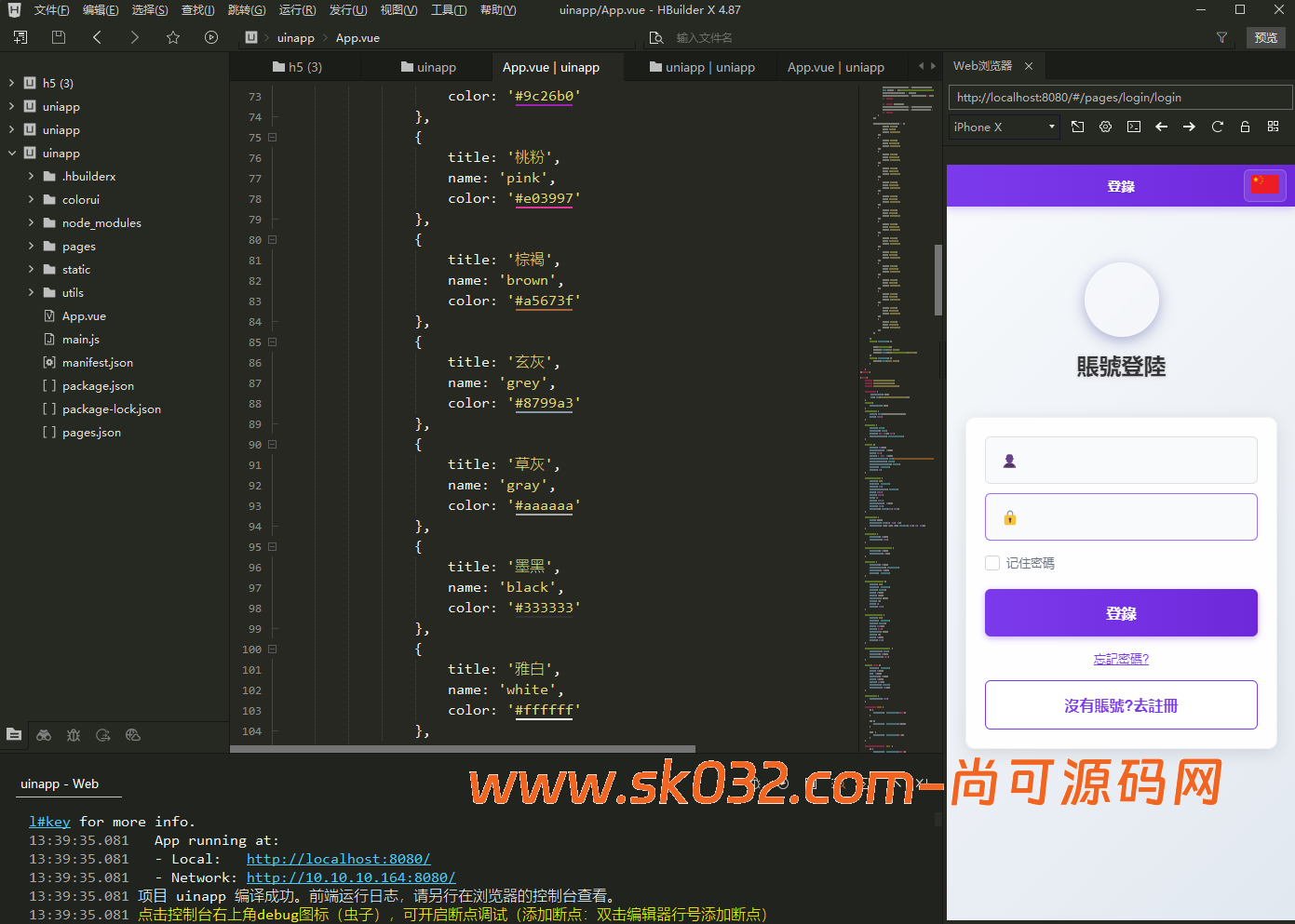
Task: Refresh the built-in Web browser page
Action: point(1217,127)
